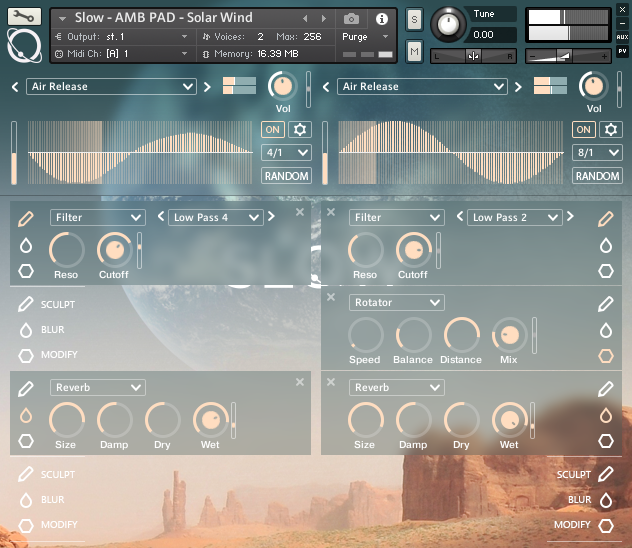Remove left Reverb module with X
This screenshot has width=632, height=548.
click(300, 382)
